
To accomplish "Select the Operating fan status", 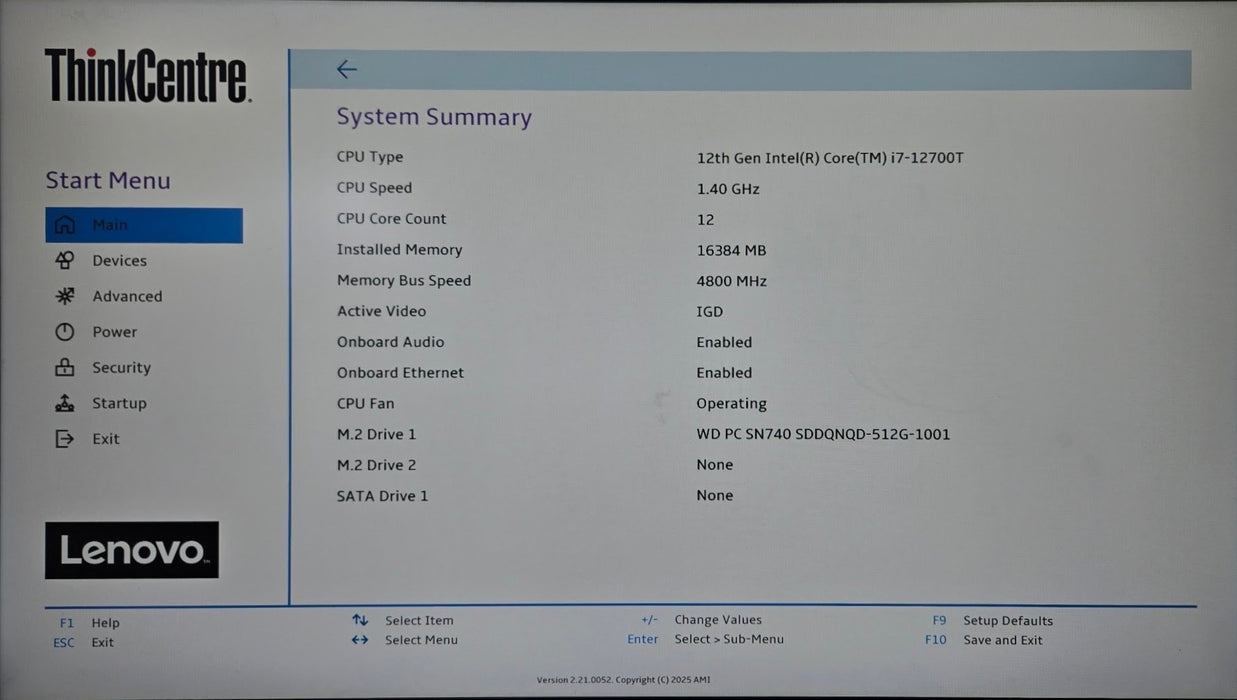I will (x=731, y=404).
